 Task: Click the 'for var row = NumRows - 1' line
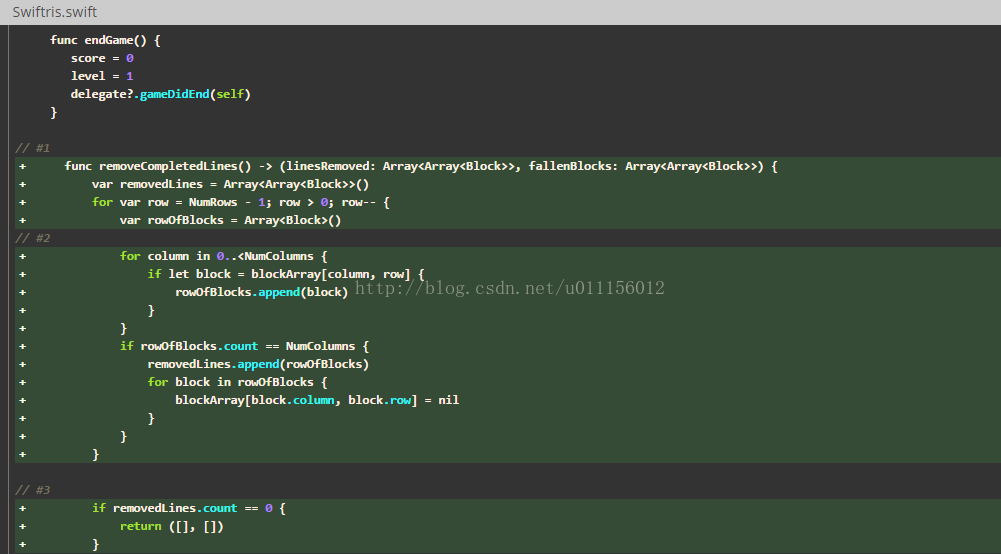click(x=241, y=202)
